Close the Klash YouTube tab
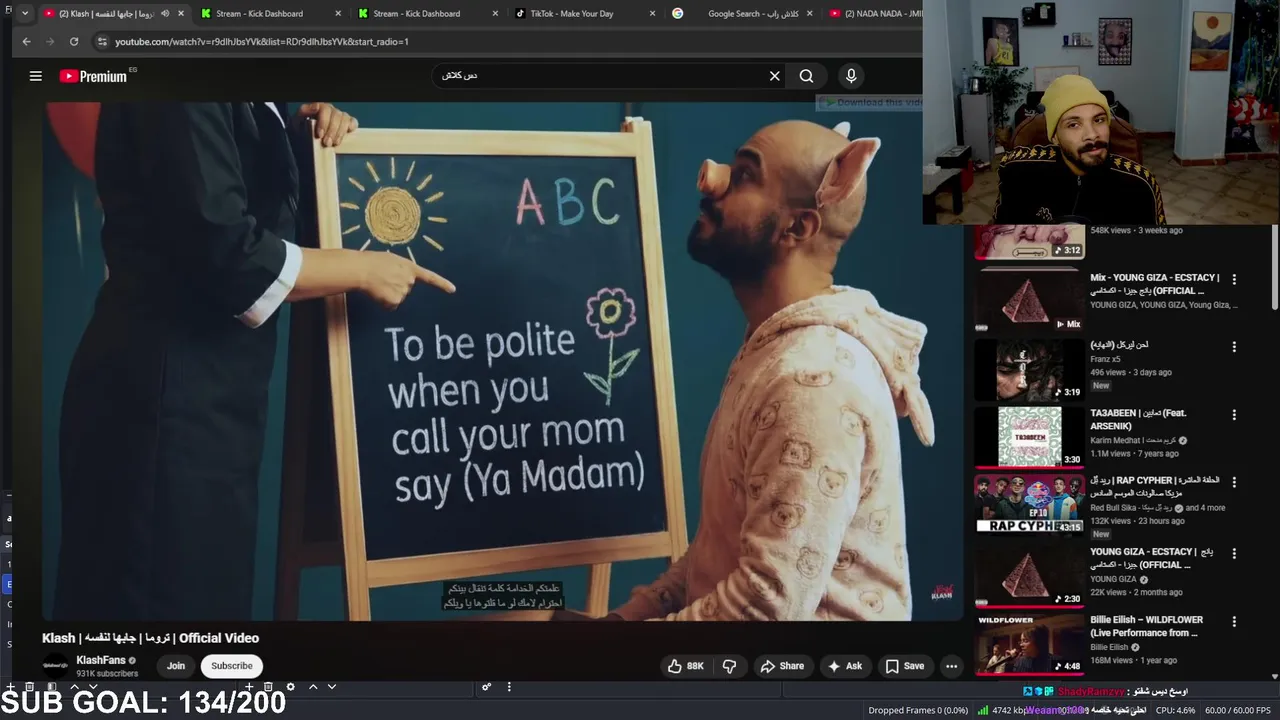Image resolution: width=1280 pixels, height=720 pixels. [x=181, y=14]
